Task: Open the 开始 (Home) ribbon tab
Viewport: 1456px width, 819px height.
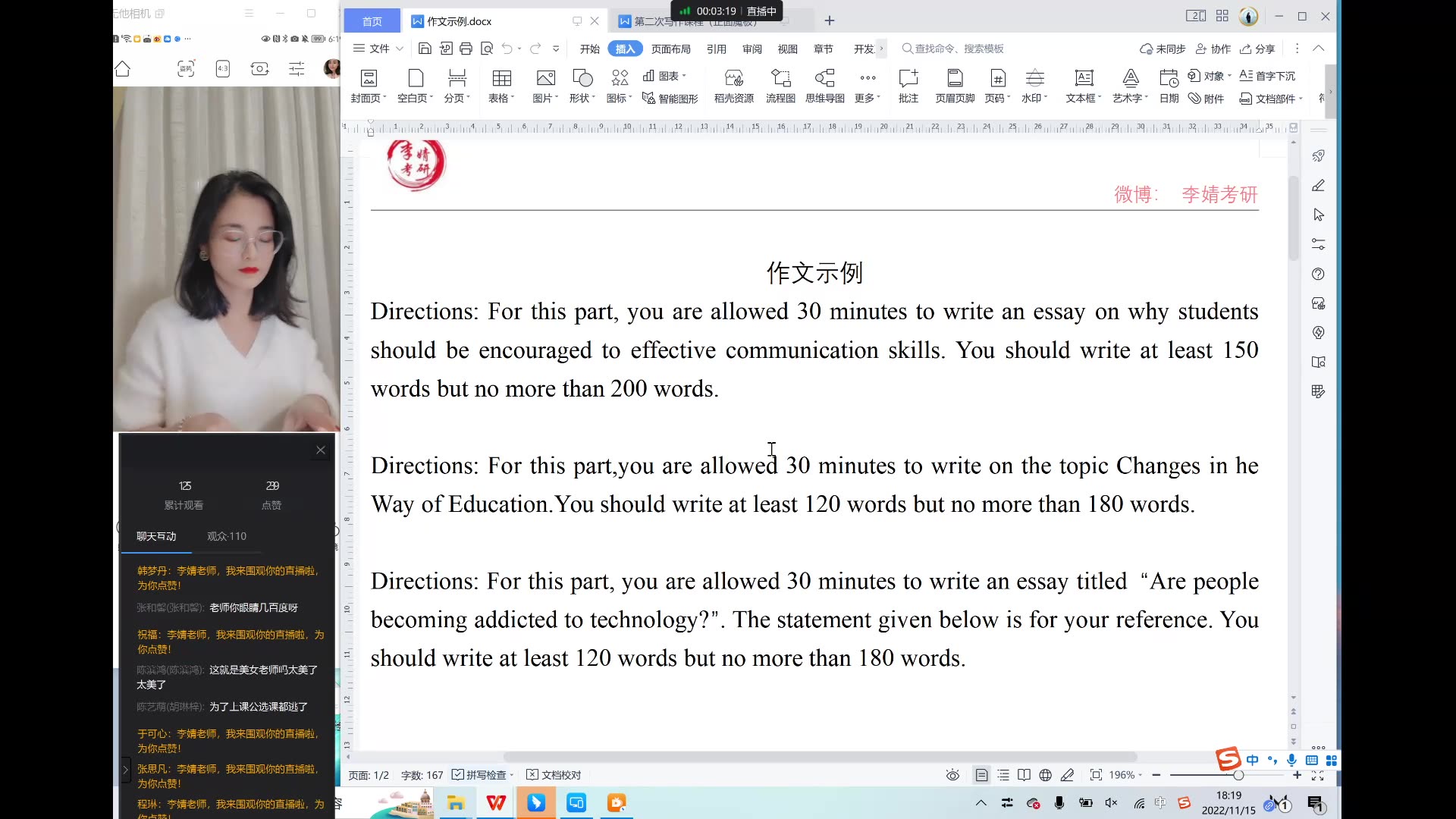Action: (x=591, y=47)
